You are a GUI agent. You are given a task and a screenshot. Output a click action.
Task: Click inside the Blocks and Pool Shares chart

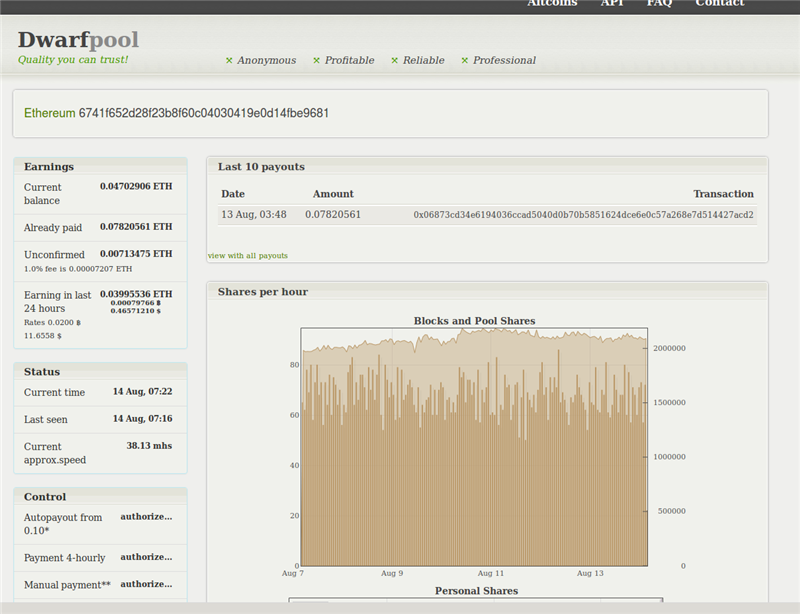tap(474, 447)
